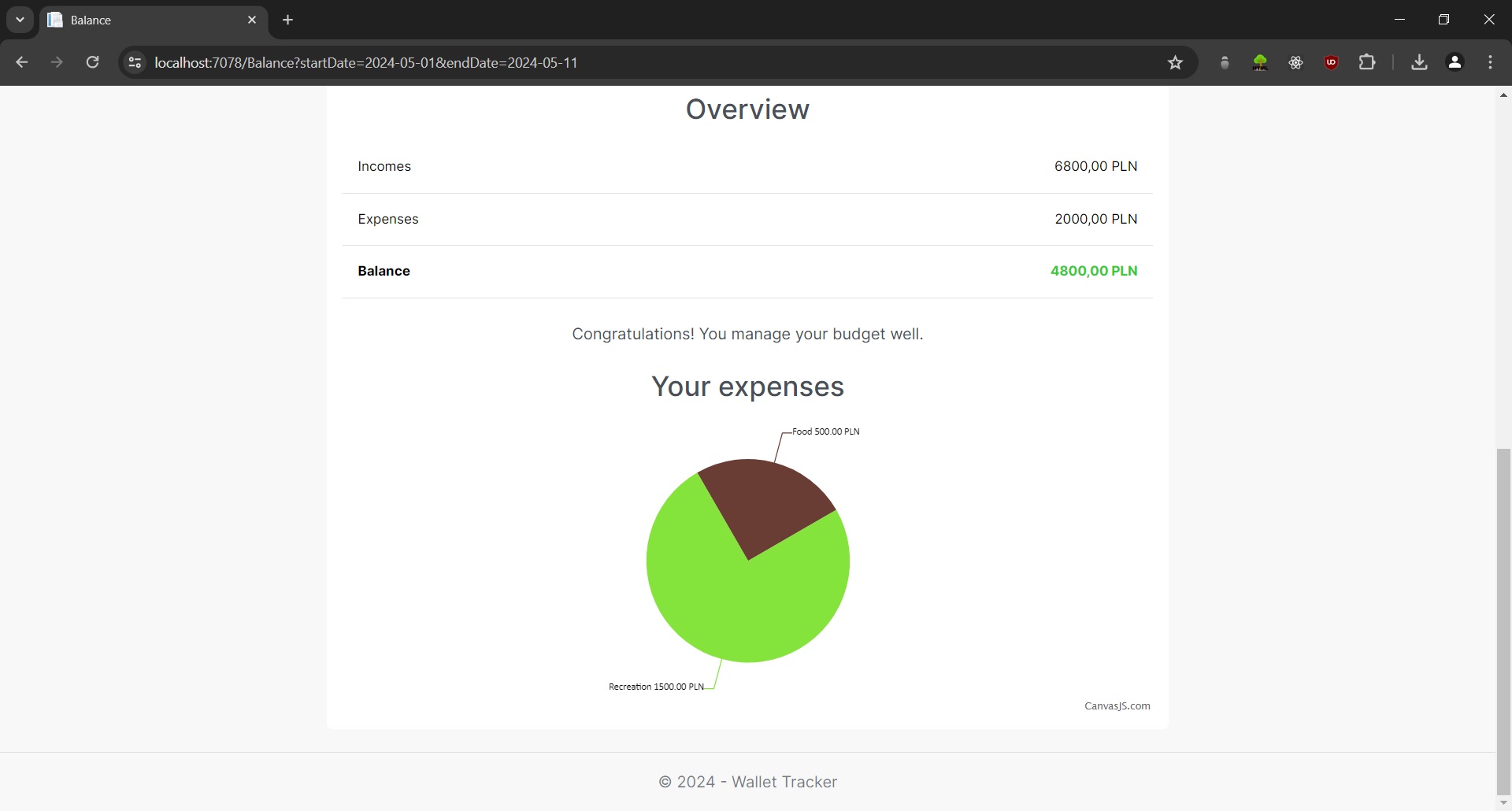
Task: Open Chrome three-dot menu
Action: tap(1490, 62)
